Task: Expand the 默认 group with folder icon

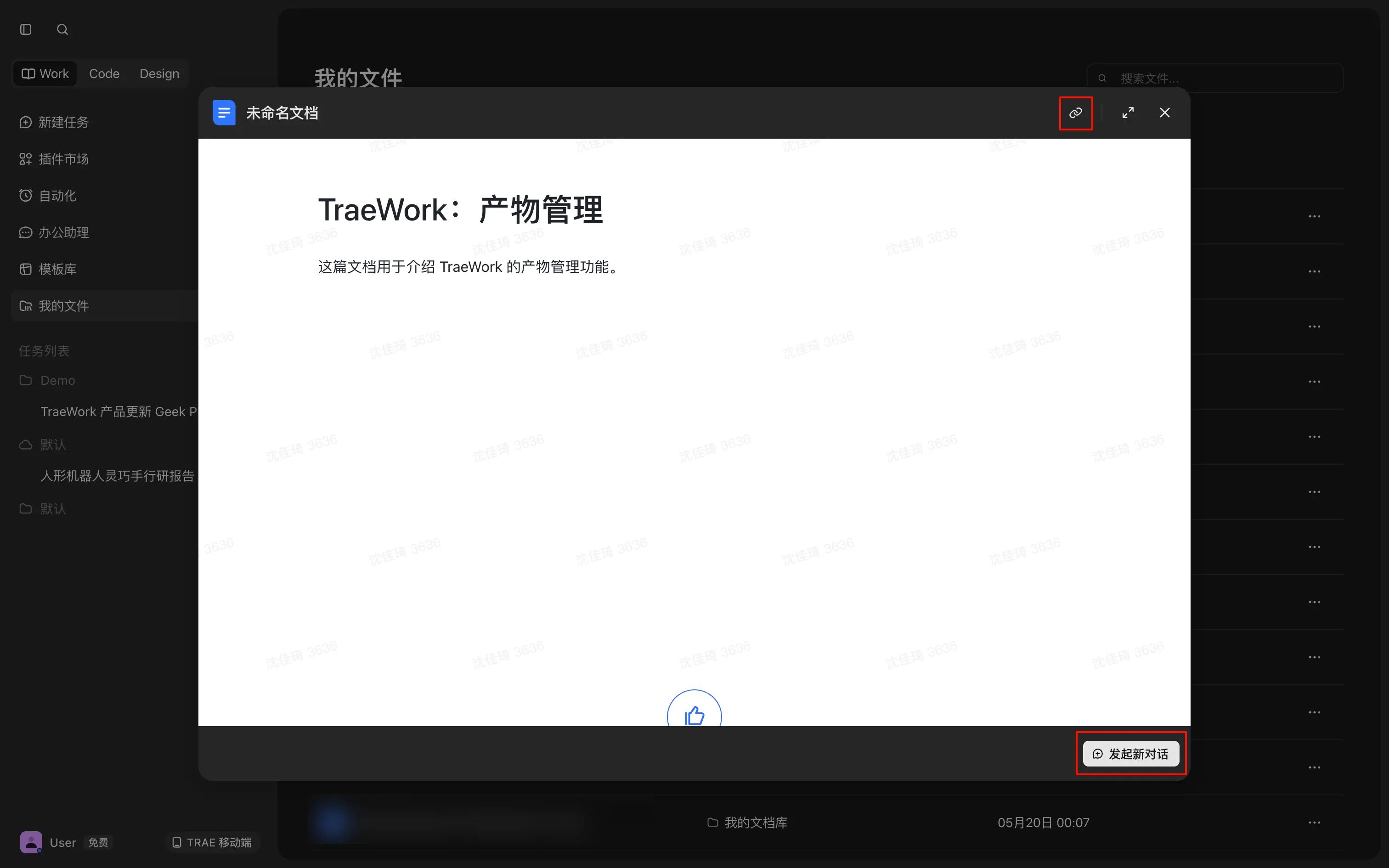Action: pos(43,509)
